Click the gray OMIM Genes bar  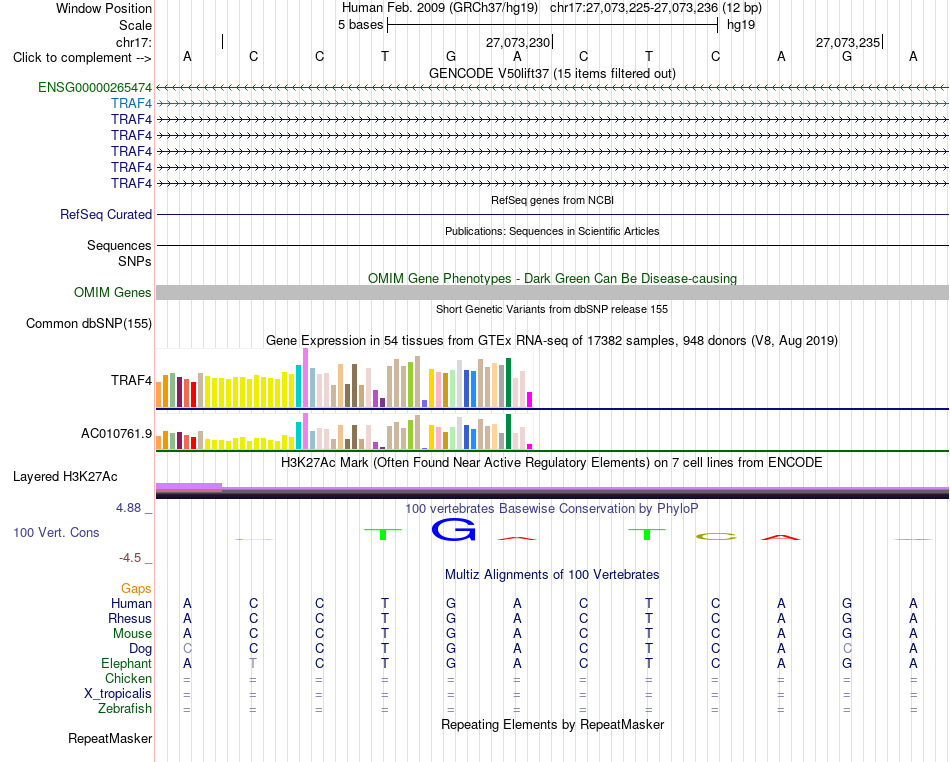(552, 293)
